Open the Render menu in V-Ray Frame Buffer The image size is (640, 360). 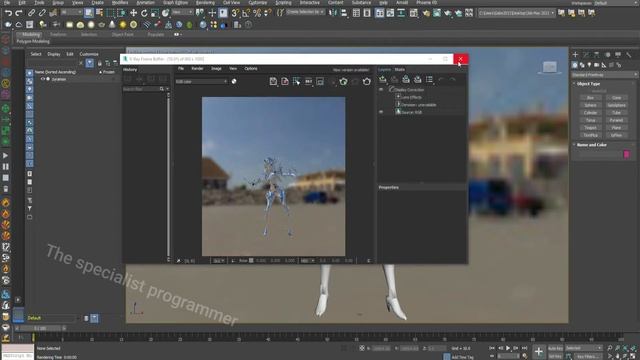tap(197, 69)
